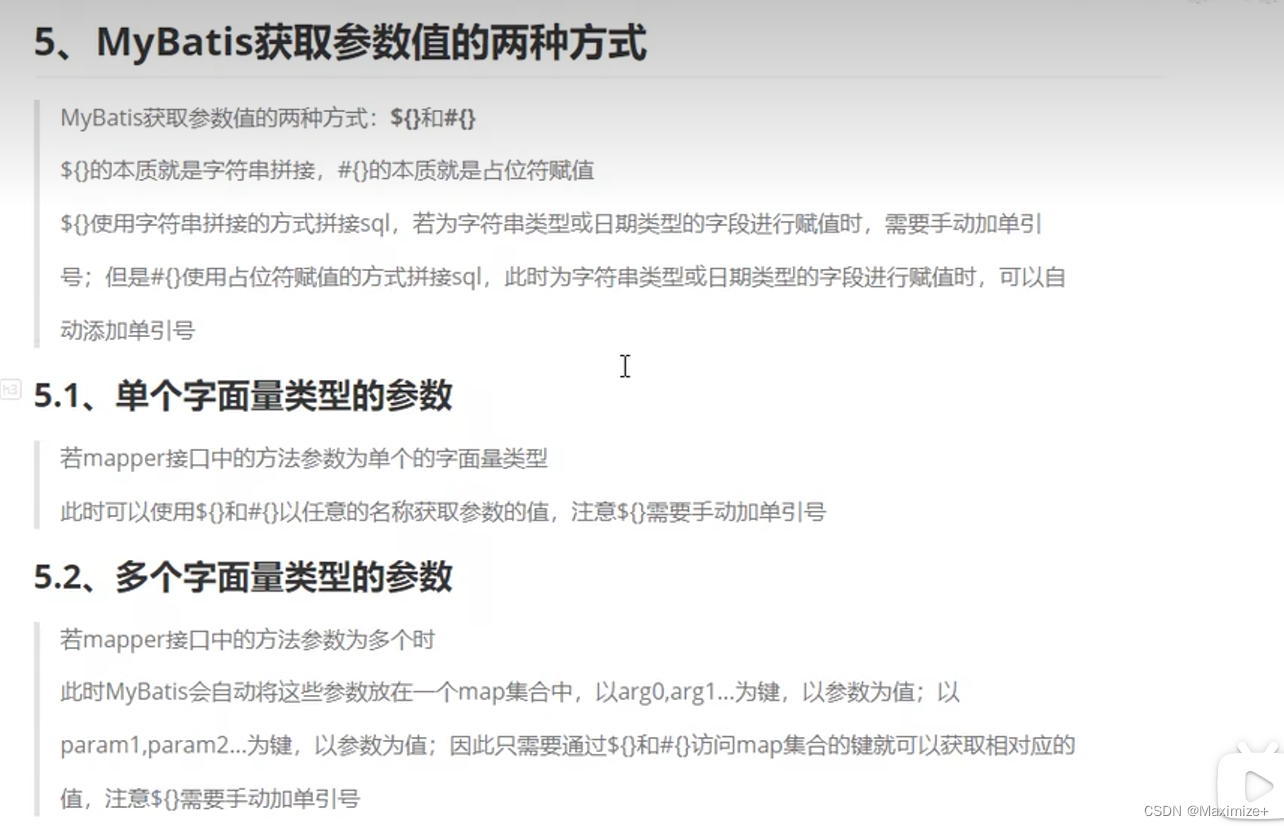Click line starting '号；但是#{}使用占位符赋值'
The width and height of the screenshot is (1284, 826).
click(563, 277)
